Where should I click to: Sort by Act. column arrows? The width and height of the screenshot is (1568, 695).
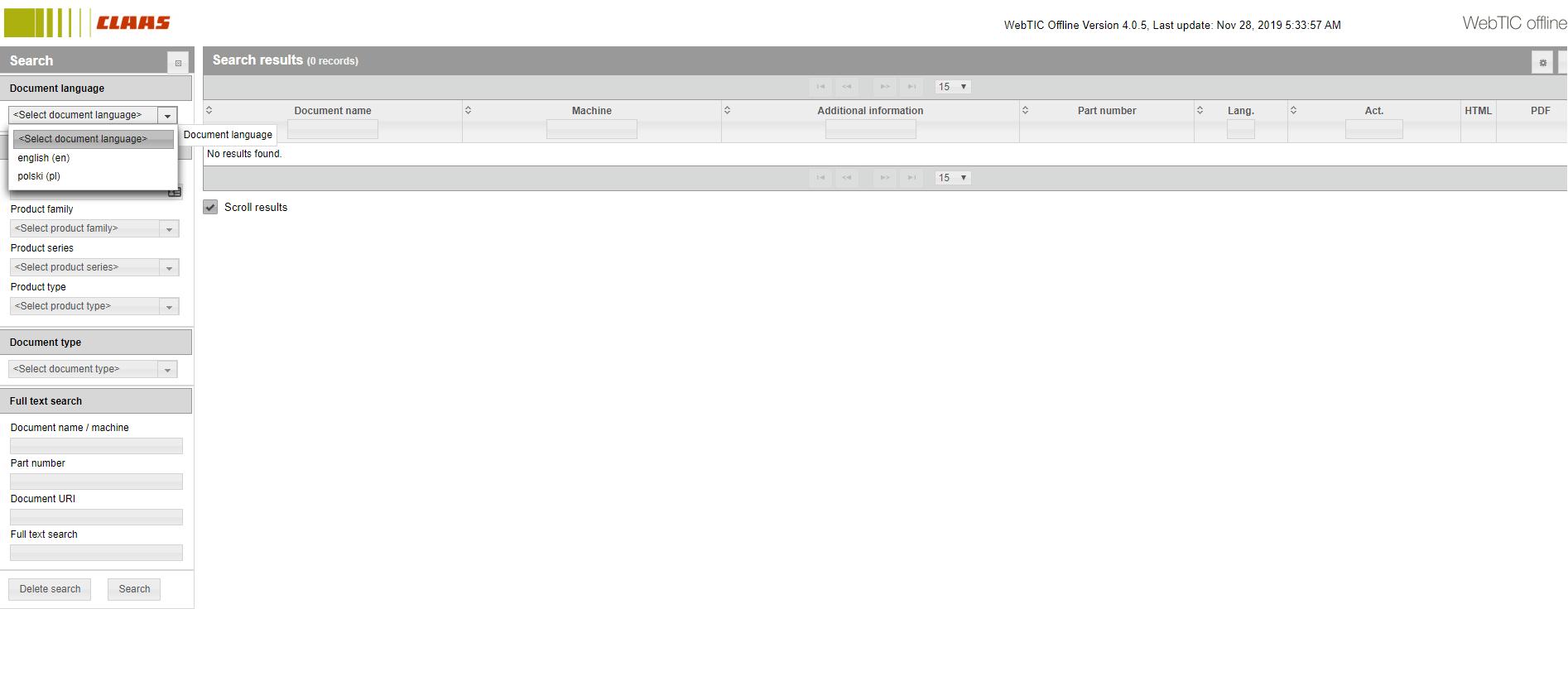1293,110
